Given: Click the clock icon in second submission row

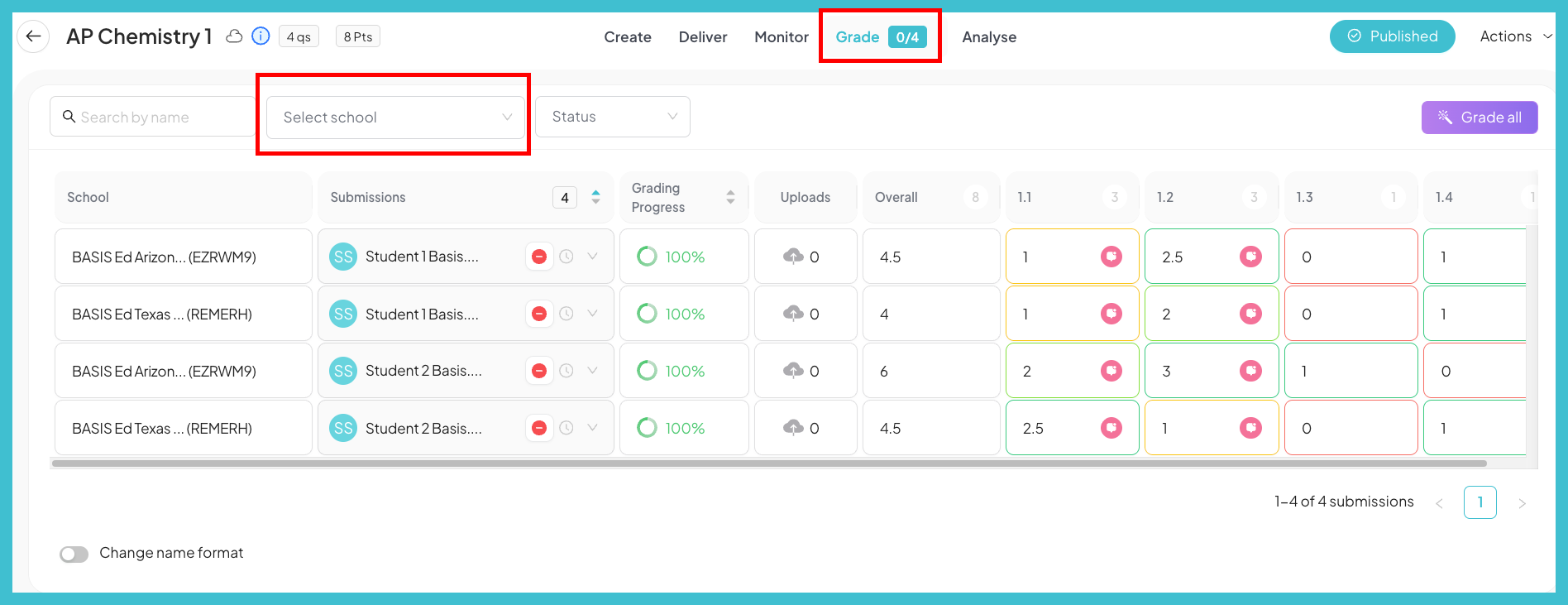Looking at the screenshot, I should pos(566,314).
